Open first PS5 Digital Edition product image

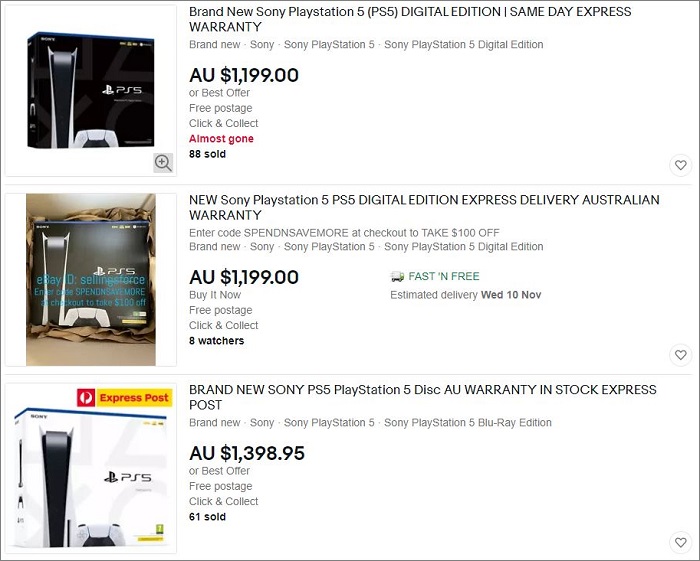pos(92,90)
